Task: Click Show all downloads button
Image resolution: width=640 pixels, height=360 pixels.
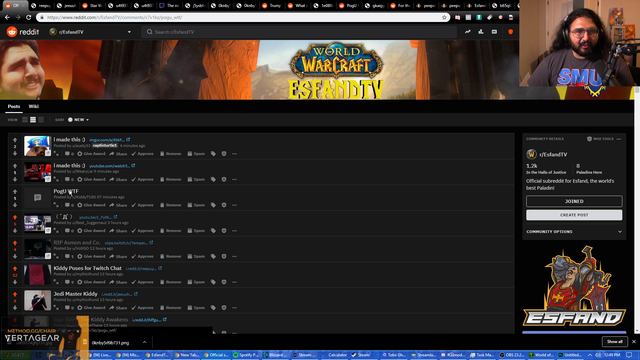Action: pyautogui.click(x=614, y=342)
